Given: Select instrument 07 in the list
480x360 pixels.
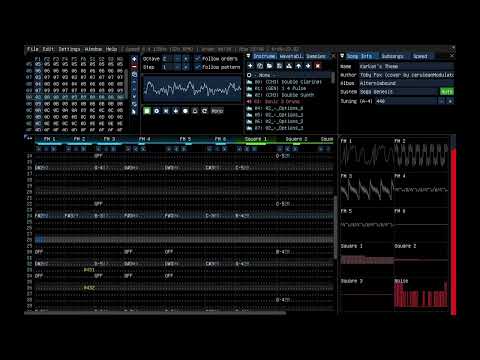Looking at the screenshot, I should coord(288,128).
